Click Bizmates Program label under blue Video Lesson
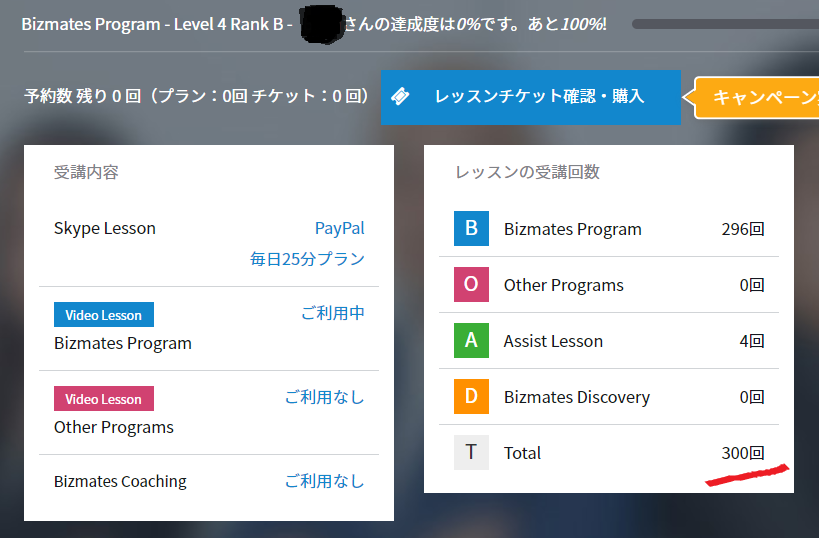This screenshot has width=819, height=538. point(123,343)
